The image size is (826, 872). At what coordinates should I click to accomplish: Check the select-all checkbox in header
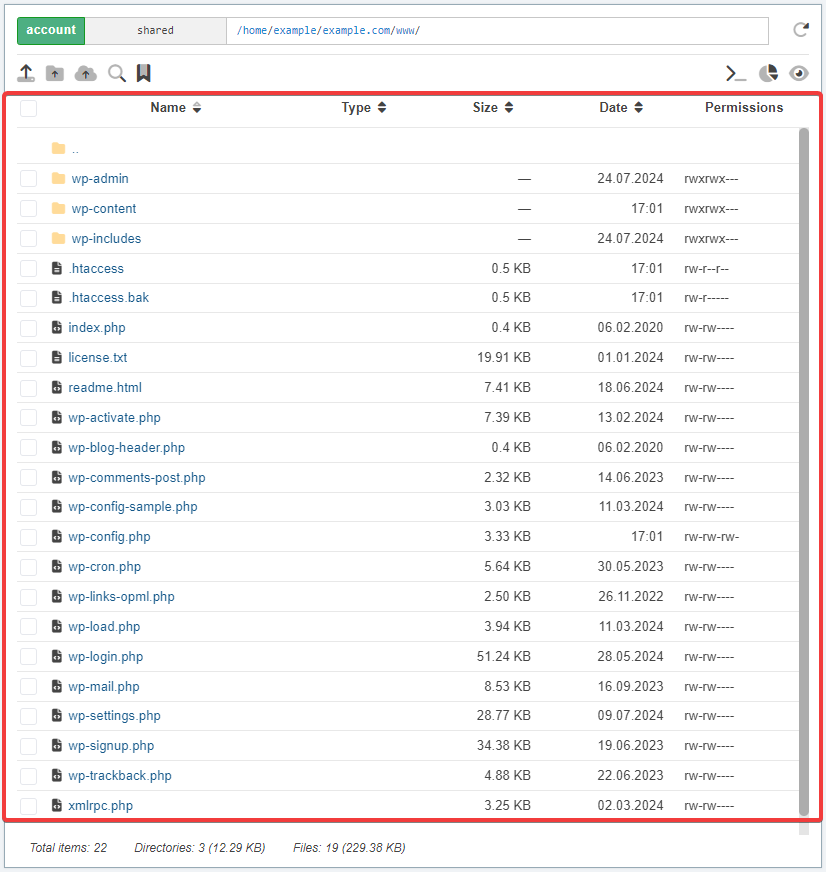click(28, 108)
